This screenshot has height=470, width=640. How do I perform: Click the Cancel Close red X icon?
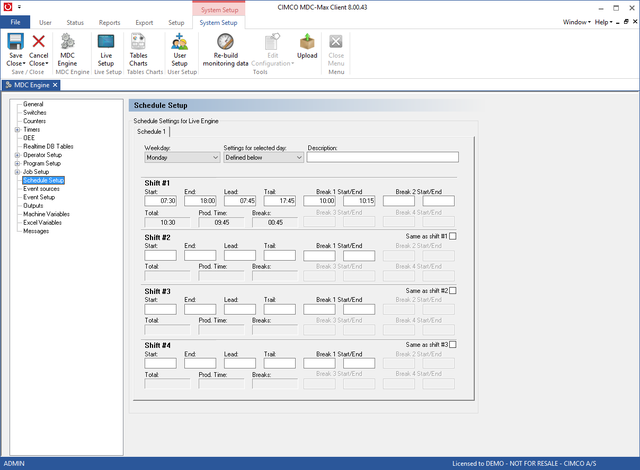coord(39,42)
